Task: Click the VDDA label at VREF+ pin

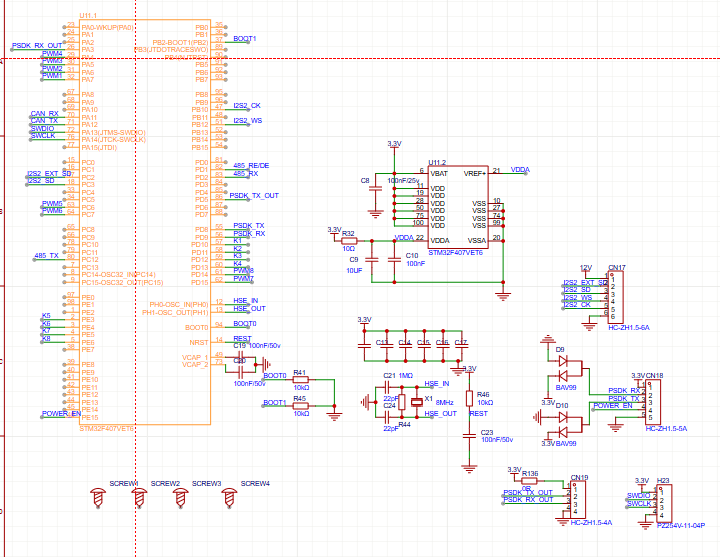Action: click(520, 170)
